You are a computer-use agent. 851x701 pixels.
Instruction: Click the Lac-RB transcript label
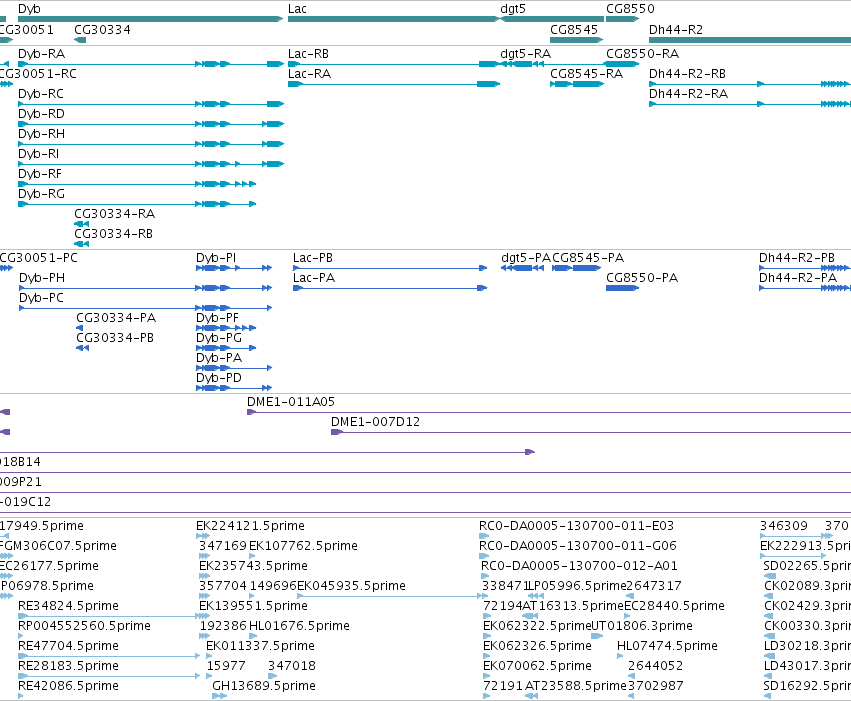(x=308, y=54)
